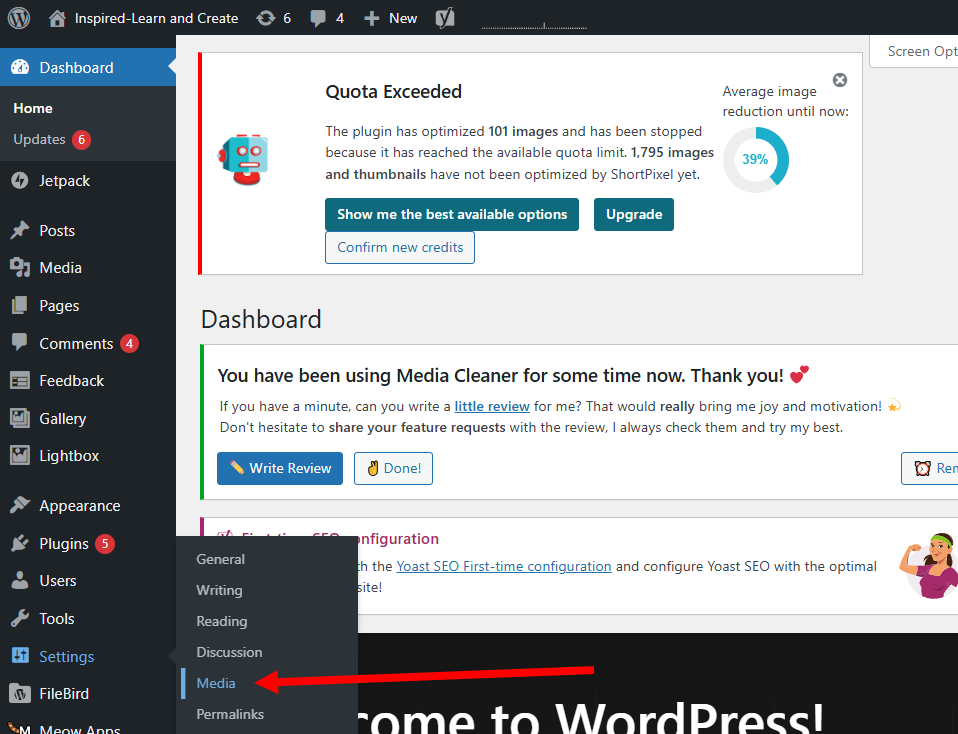Viewport: 958px width, 734px height.
Task: Click the Feedback form icon
Action: point(20,381)
